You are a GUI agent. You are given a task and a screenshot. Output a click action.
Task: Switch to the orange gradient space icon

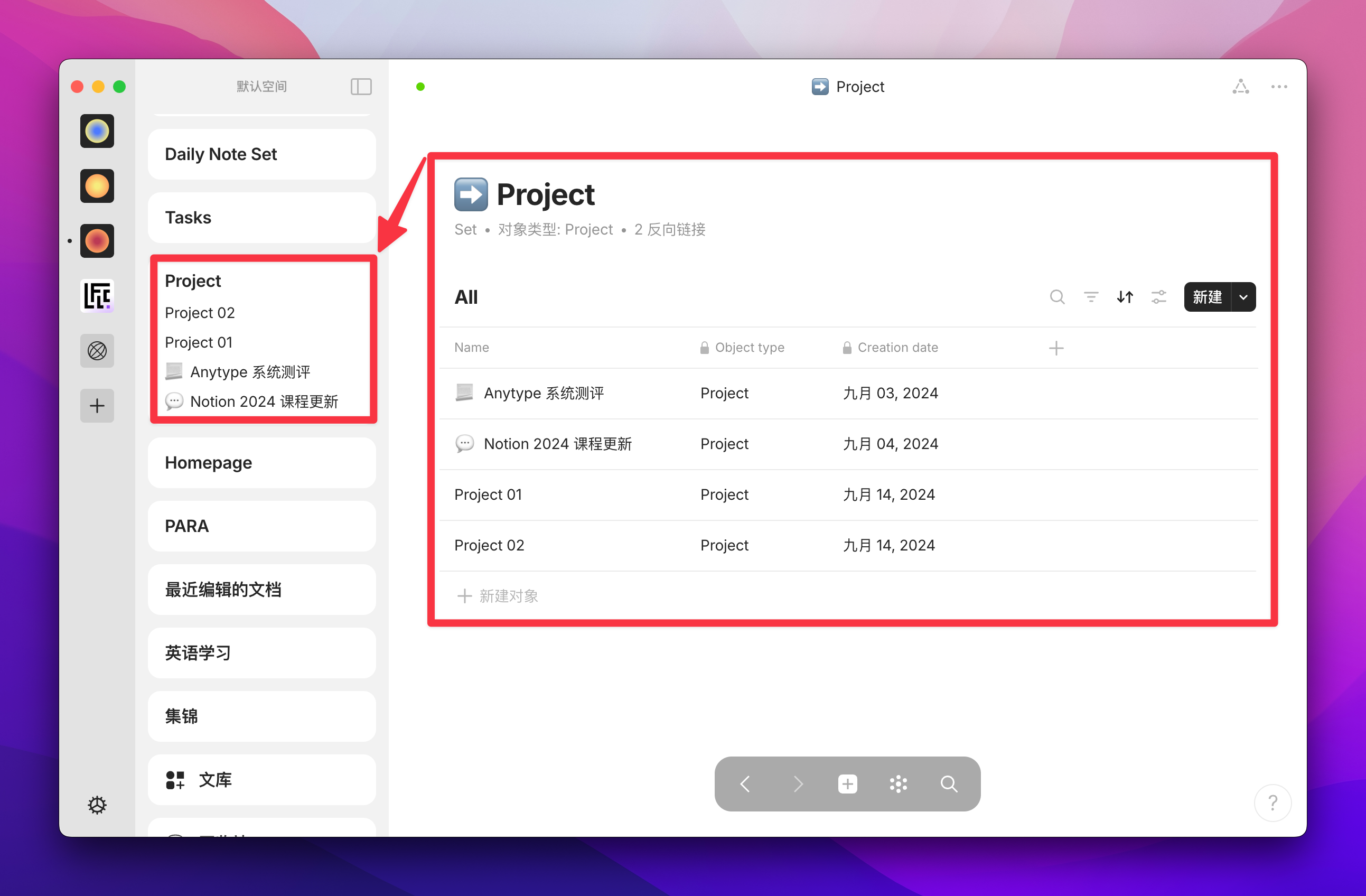tap(97, 186)
